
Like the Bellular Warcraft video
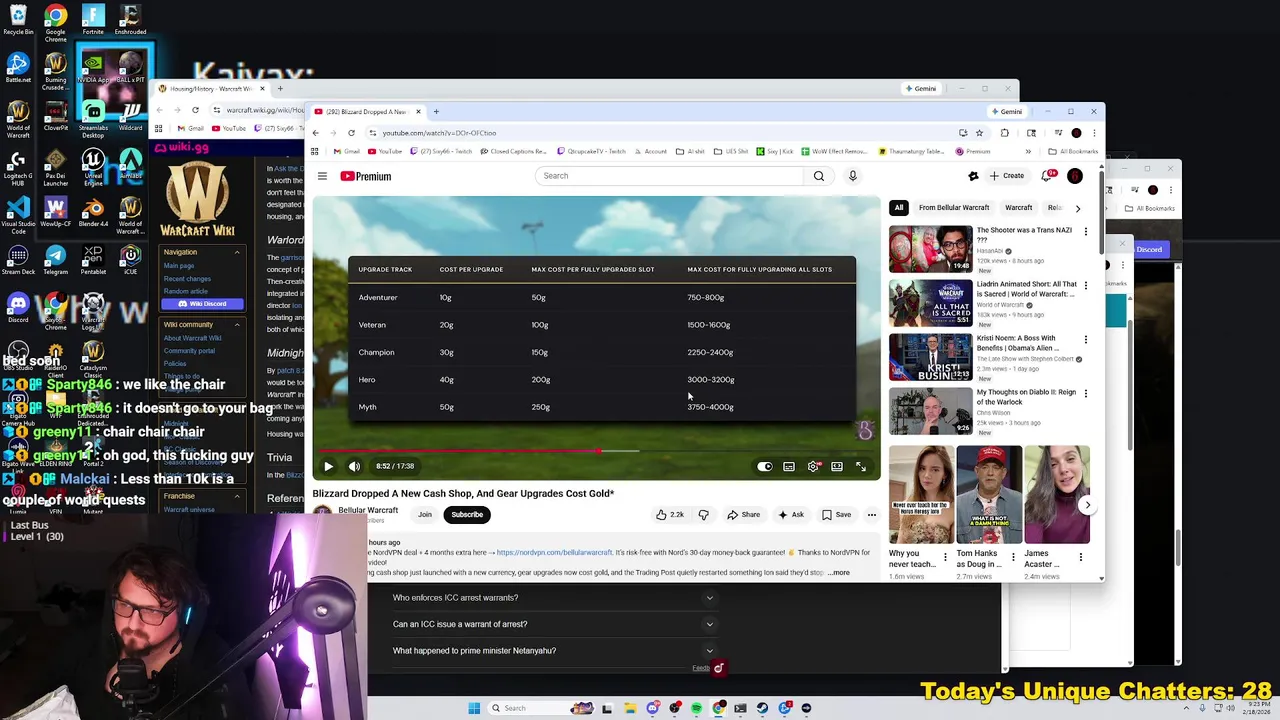point(669,515)
